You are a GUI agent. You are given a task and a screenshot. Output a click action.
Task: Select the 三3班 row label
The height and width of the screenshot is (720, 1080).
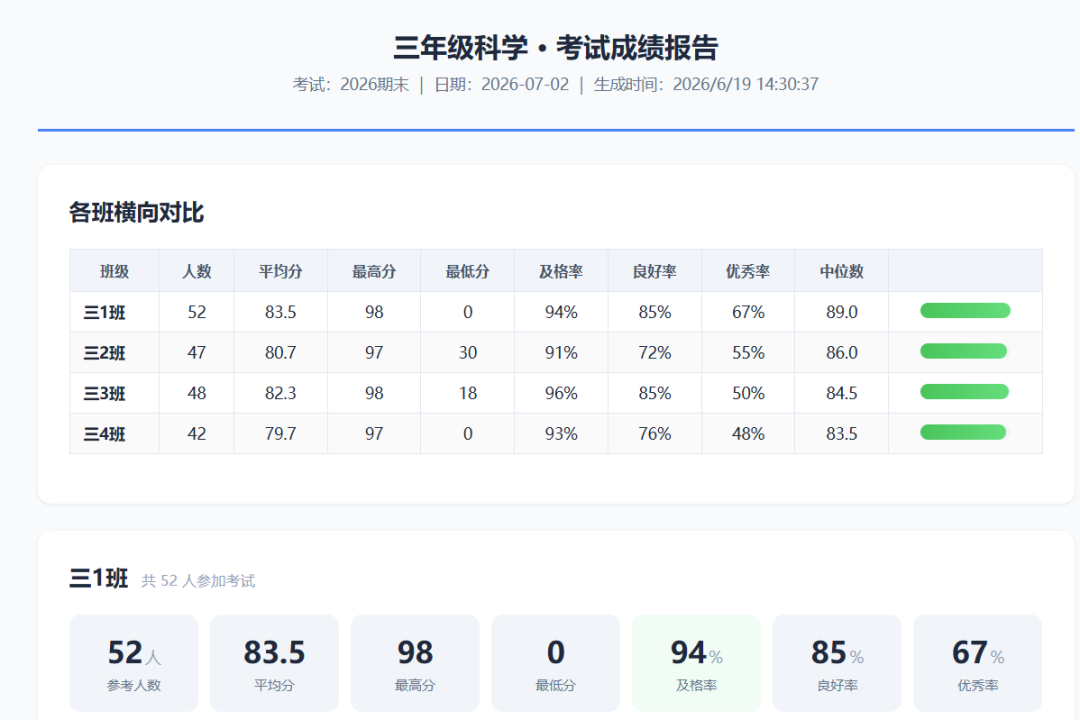(x=105, y=394)
